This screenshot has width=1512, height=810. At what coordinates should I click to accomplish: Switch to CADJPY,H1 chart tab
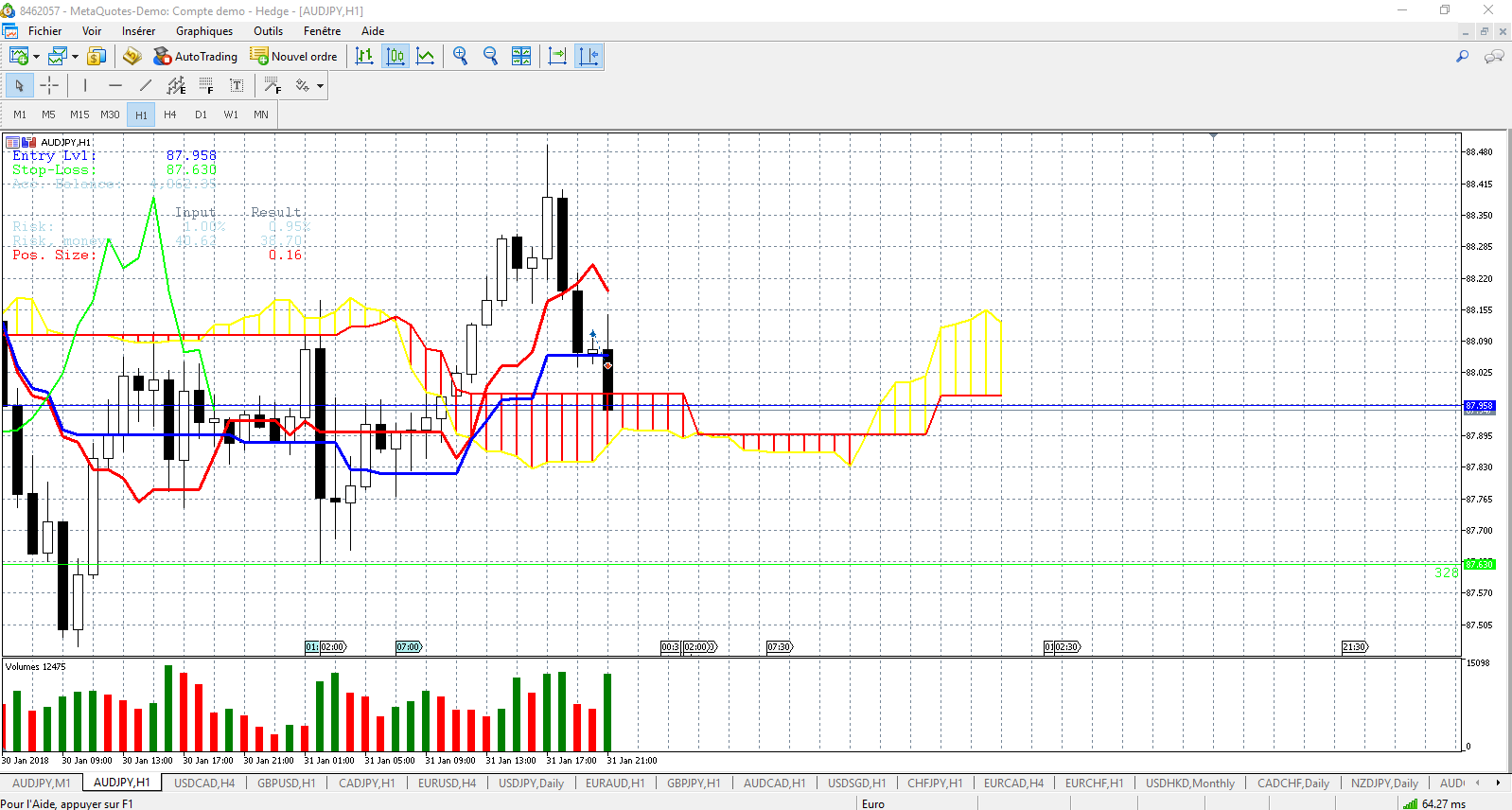[367, 783]
